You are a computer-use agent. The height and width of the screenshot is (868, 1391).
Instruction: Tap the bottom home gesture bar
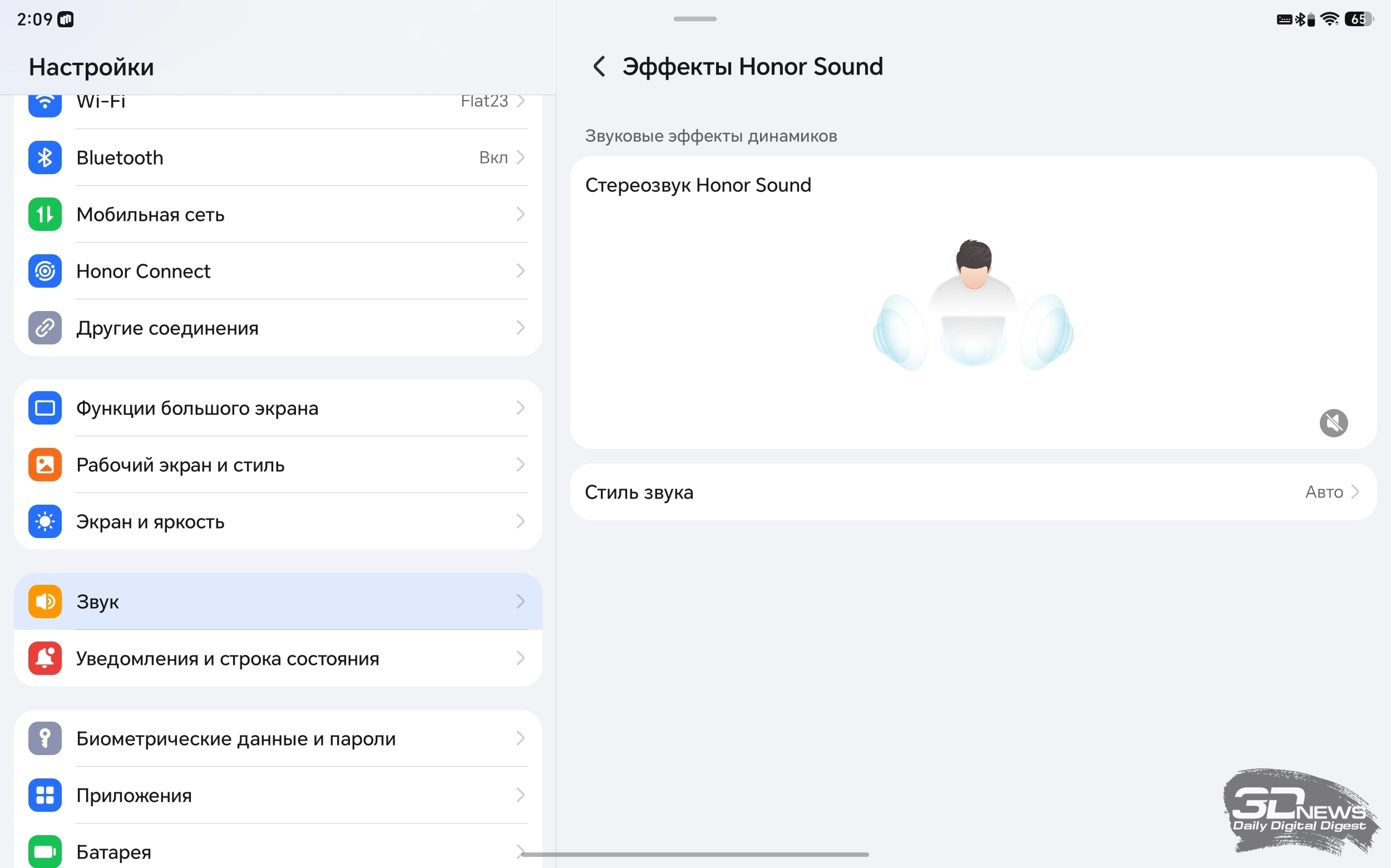pyautogui.click(x=695, y=854)
